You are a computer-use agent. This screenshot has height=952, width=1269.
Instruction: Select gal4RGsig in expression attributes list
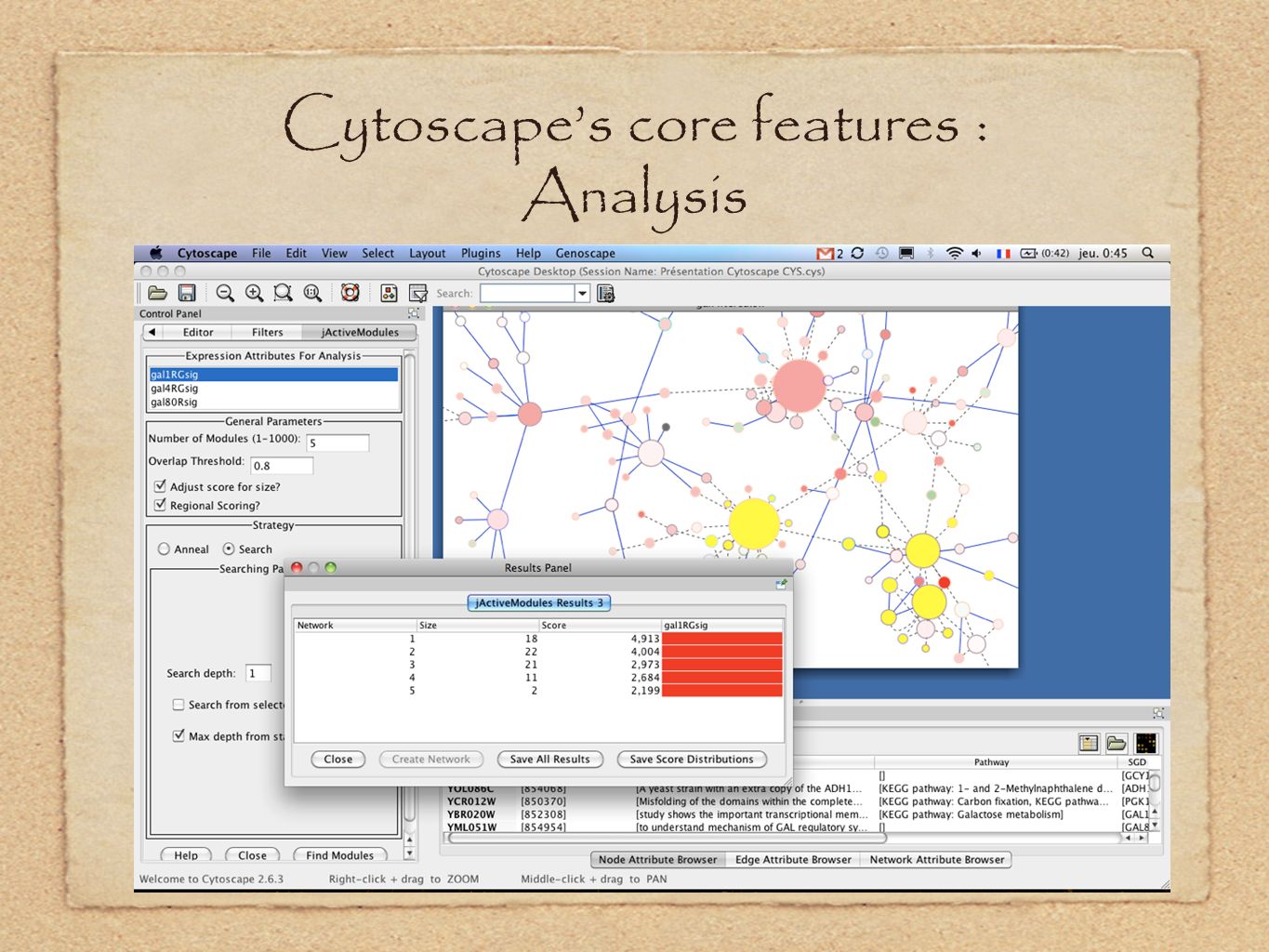coord(274,389)
